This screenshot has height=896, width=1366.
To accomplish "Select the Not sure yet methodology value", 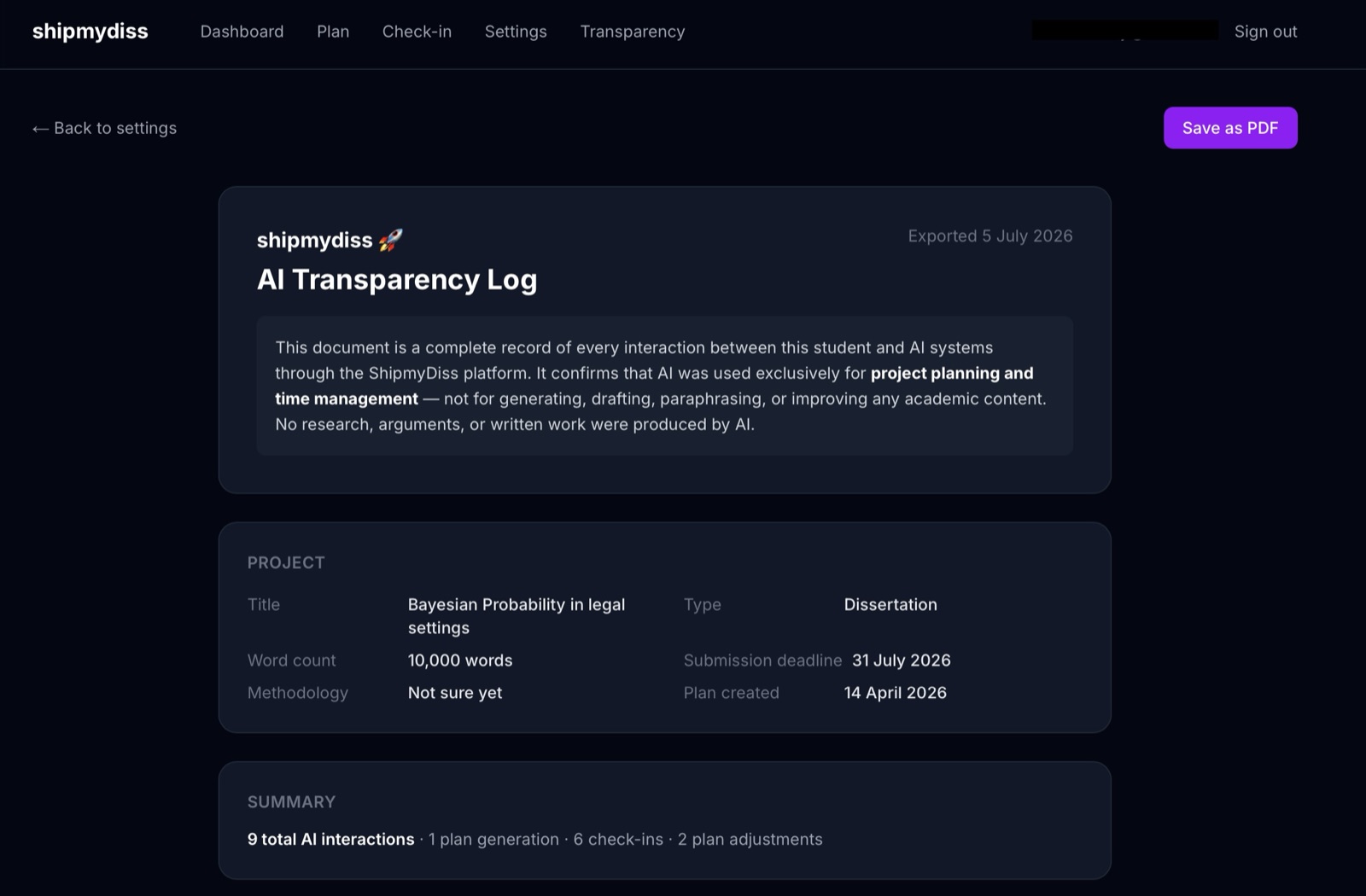I will (455, 693).
